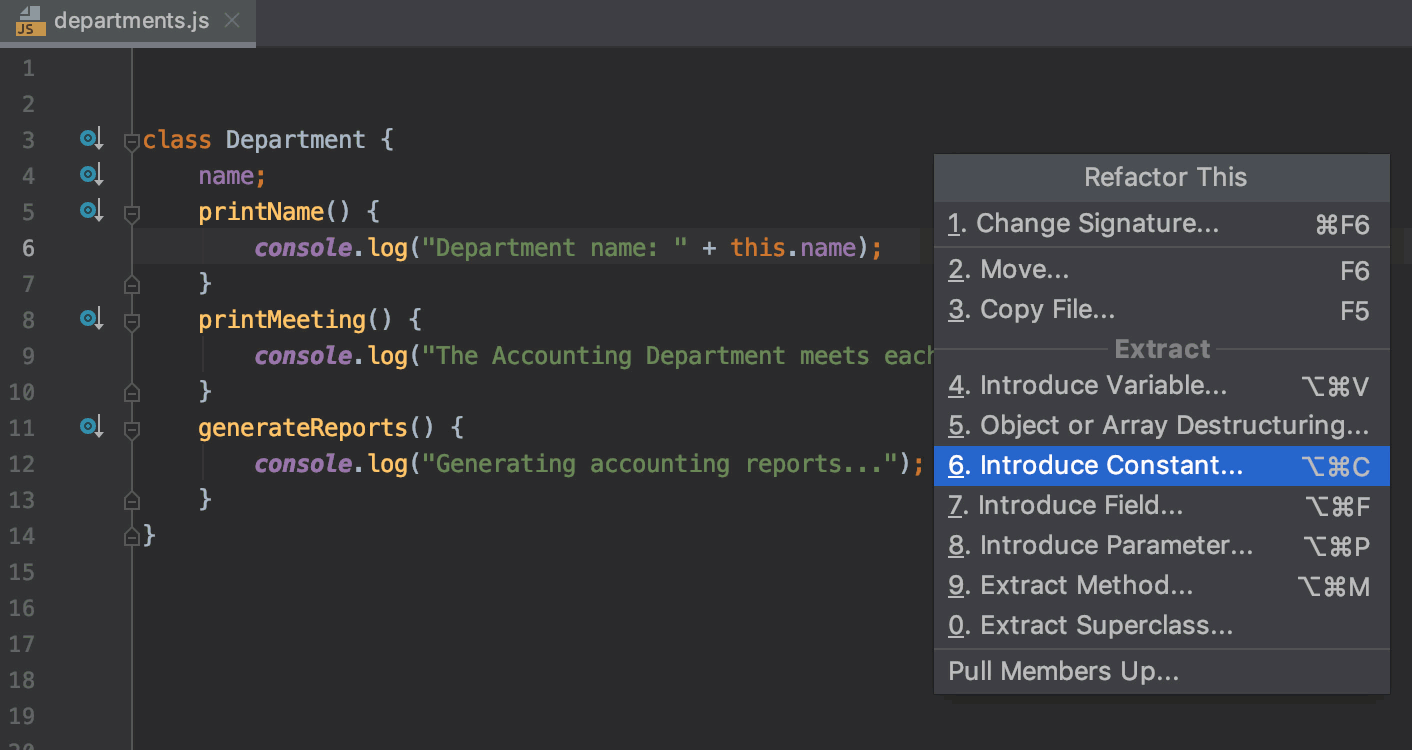Collapse the printName method fold toggle
The image size is (1412, 750).
click(x=131, y=213)
